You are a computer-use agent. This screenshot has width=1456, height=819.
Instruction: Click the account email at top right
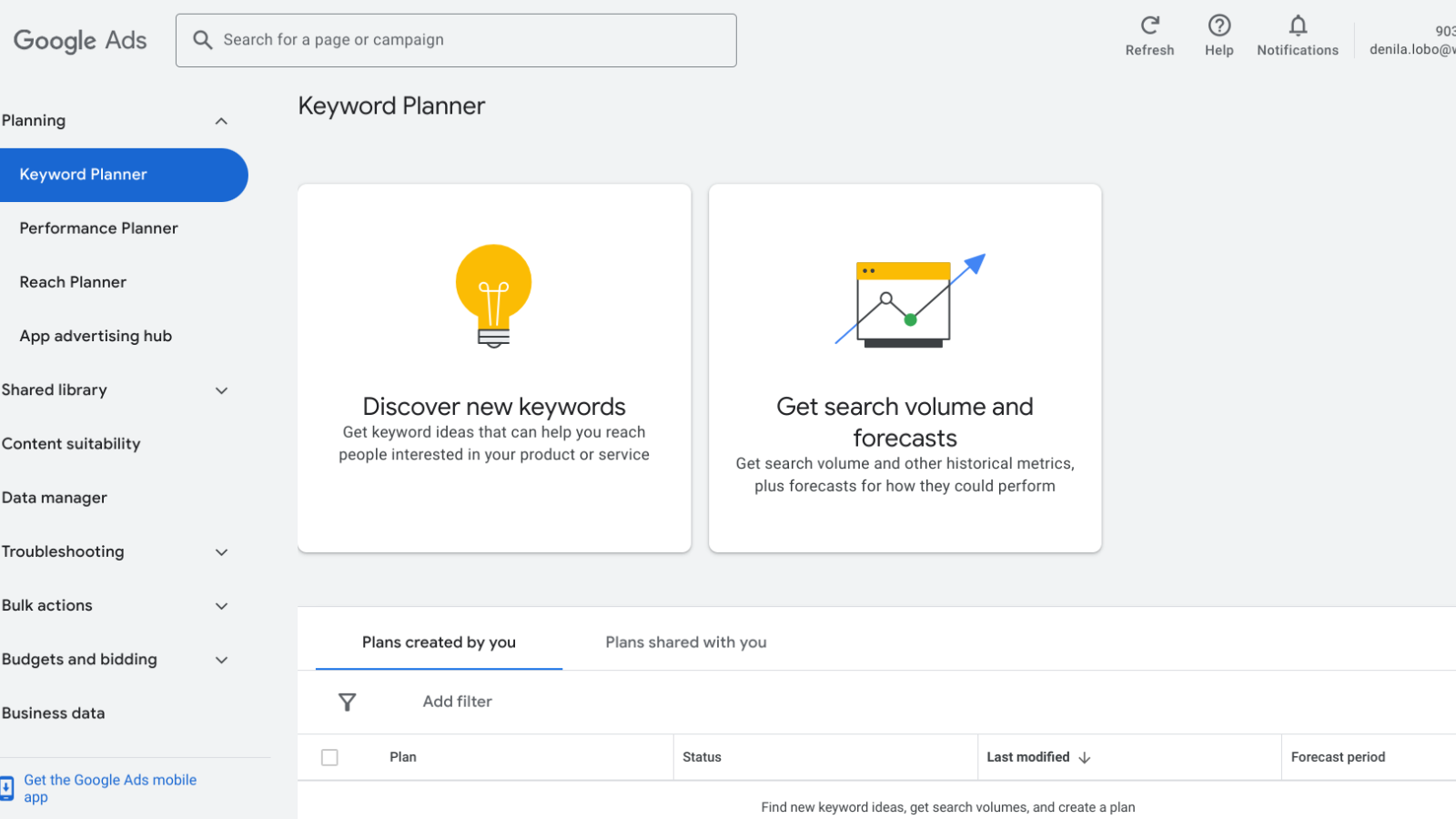pyautogui.click(x=1412, y=49)
